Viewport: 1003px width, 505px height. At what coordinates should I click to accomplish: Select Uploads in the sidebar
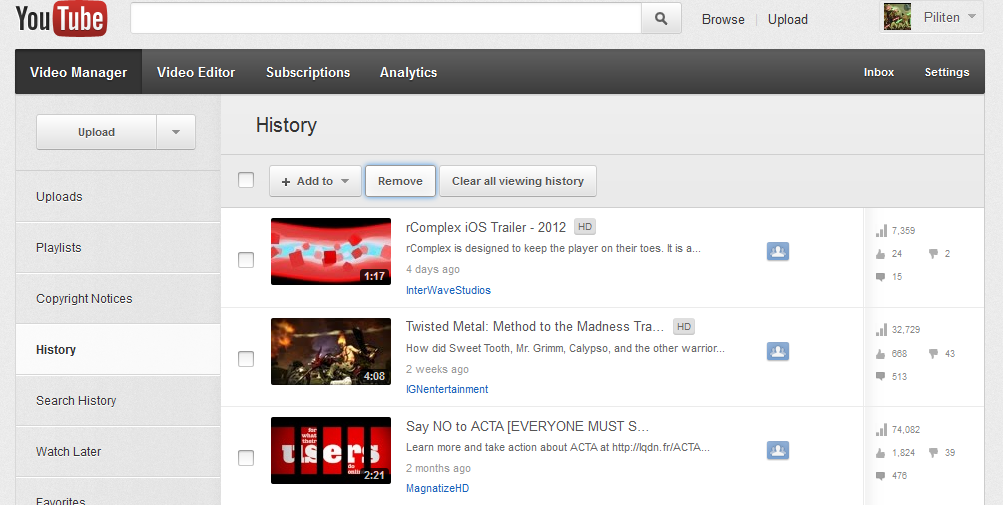(x=118, y=196)
